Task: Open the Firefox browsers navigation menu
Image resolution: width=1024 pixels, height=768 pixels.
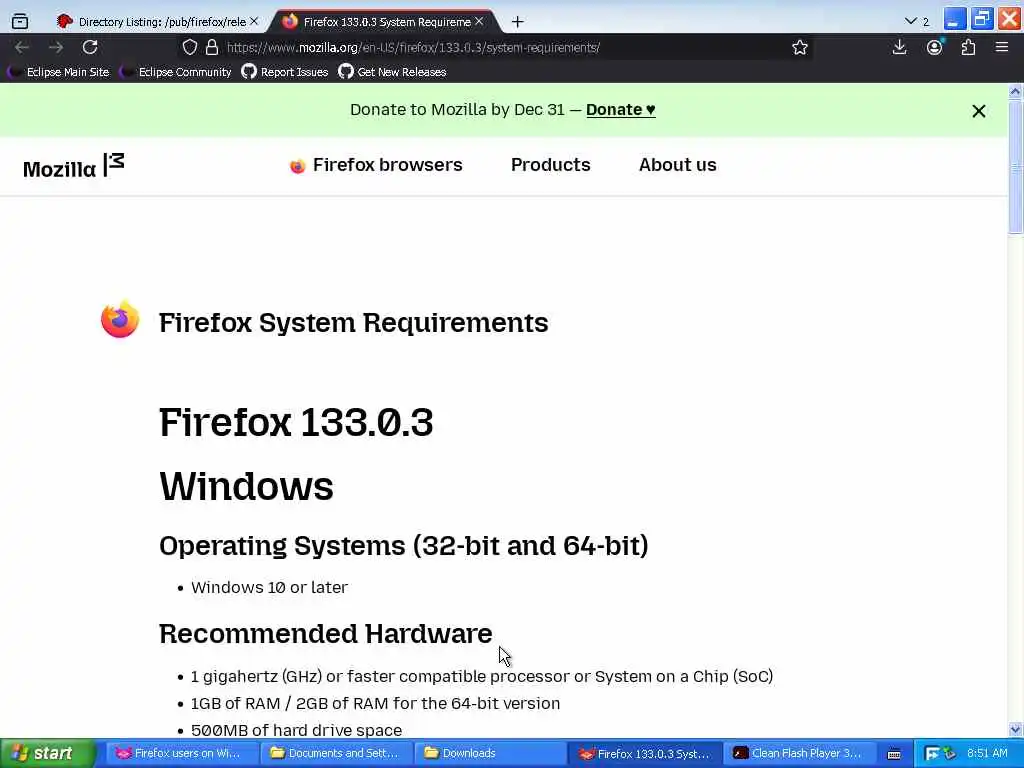Action: (376, 165)
